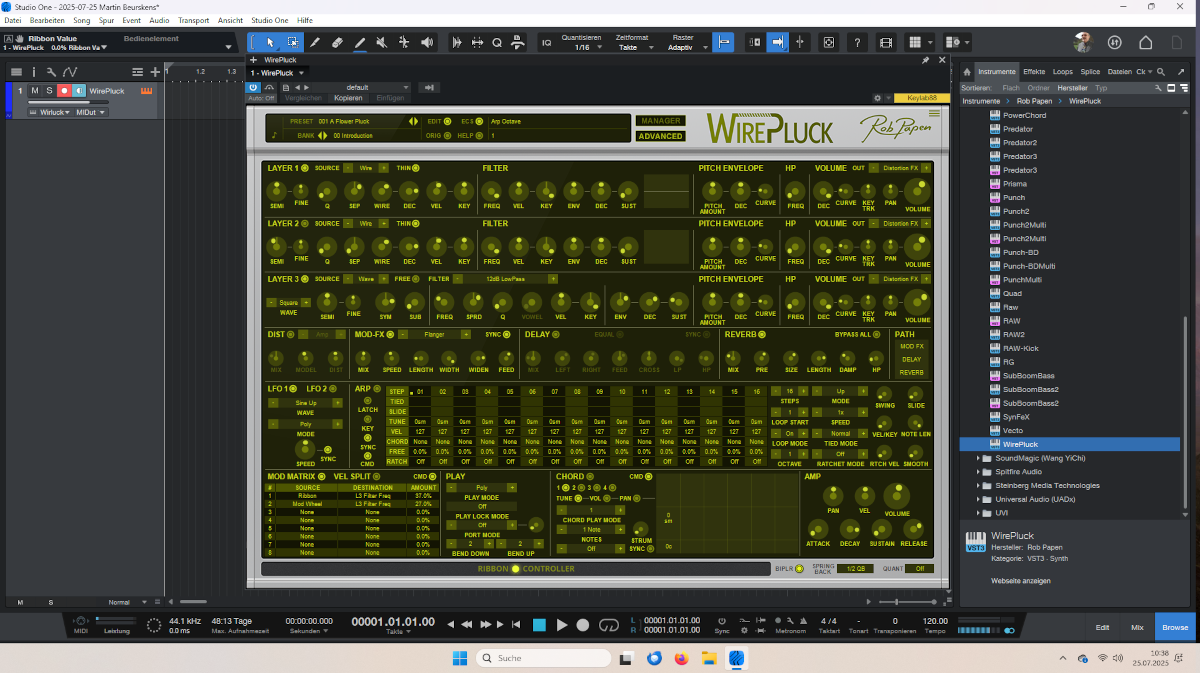Select the Range selection tool
This screenshot has width=1200, height=673.
tap(292, 42)
